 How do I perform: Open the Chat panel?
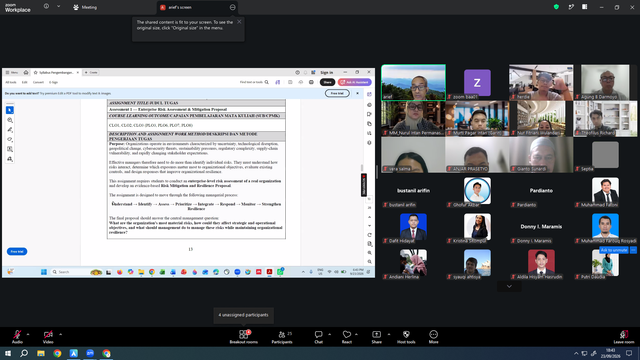(x=318, y=337)
